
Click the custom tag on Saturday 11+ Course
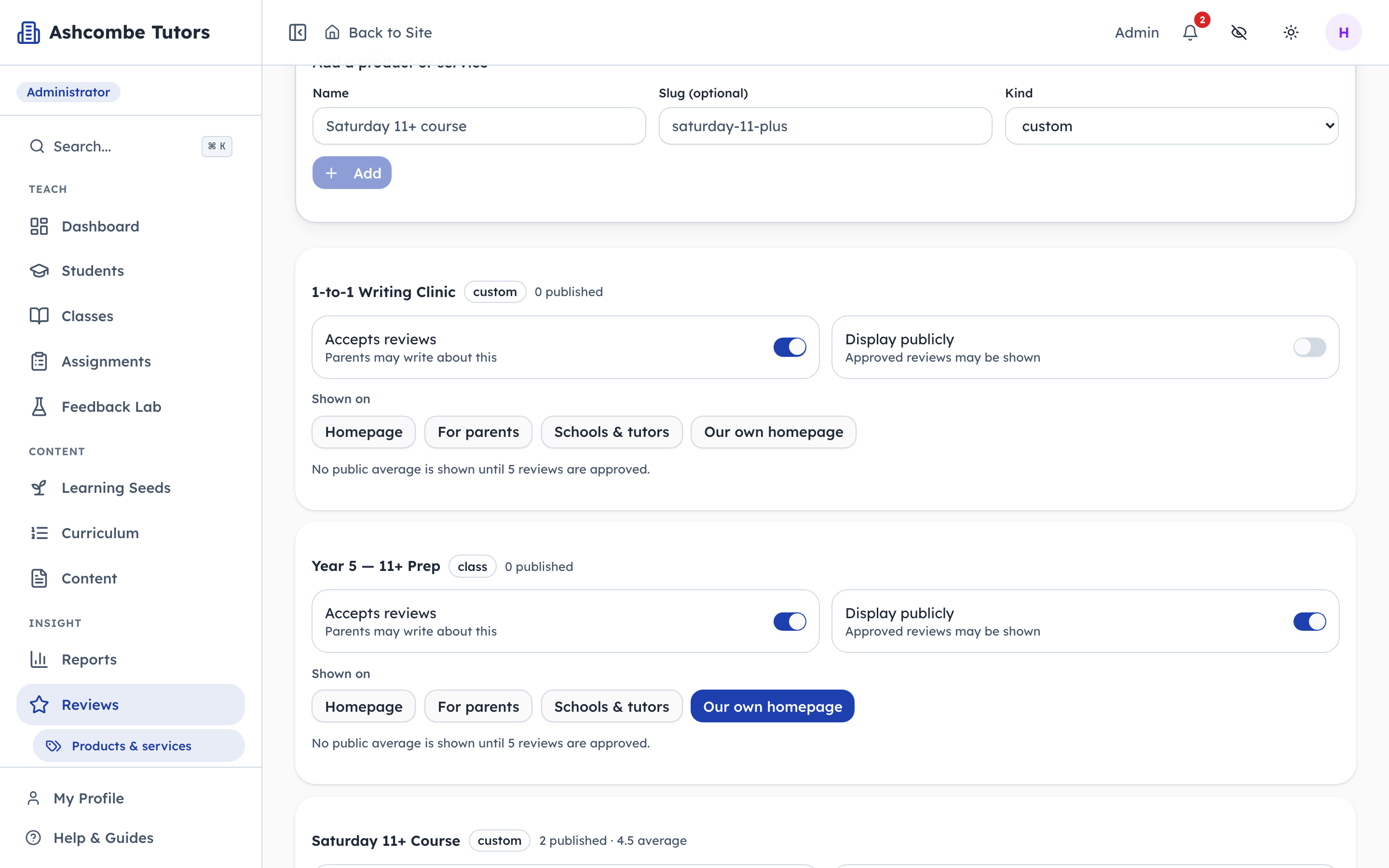(x=499, y=841)
